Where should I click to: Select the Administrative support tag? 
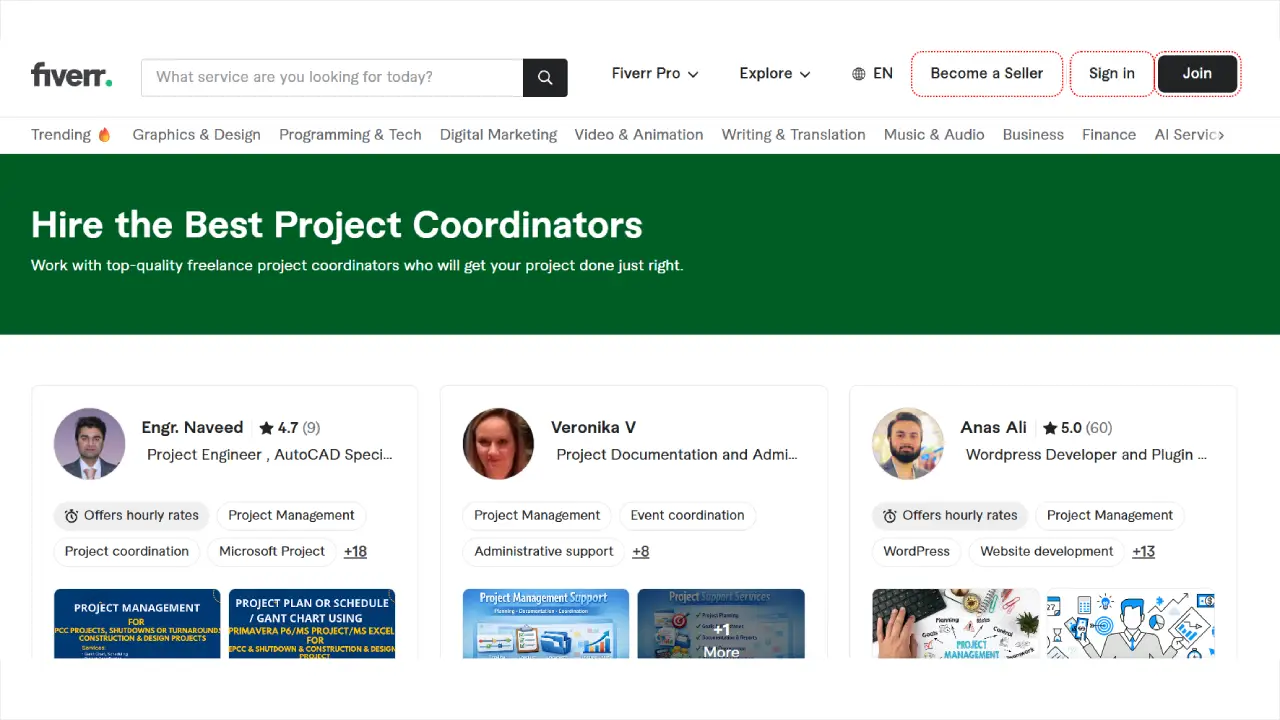544,552
